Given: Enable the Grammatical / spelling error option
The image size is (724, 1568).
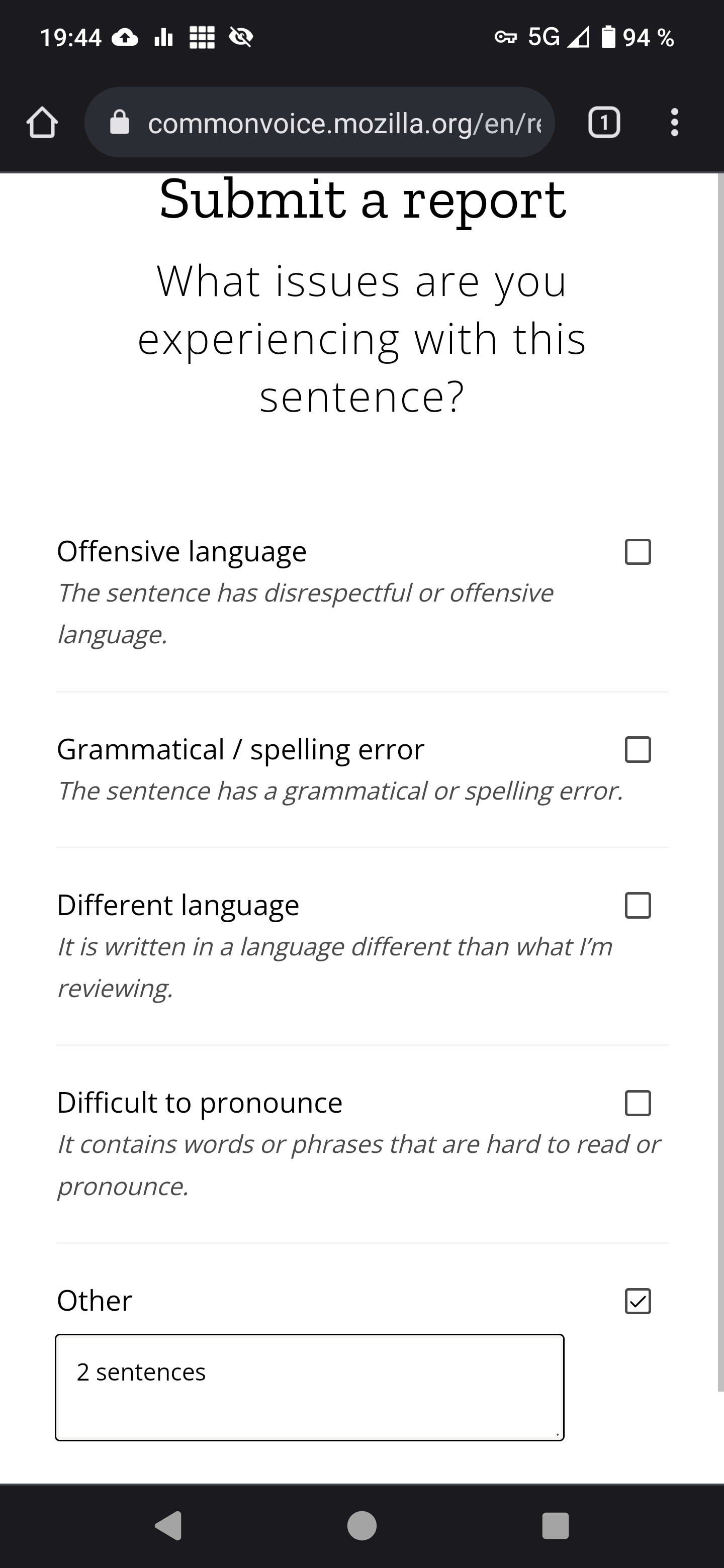Looking at the screenshot, I should [639, 750].
